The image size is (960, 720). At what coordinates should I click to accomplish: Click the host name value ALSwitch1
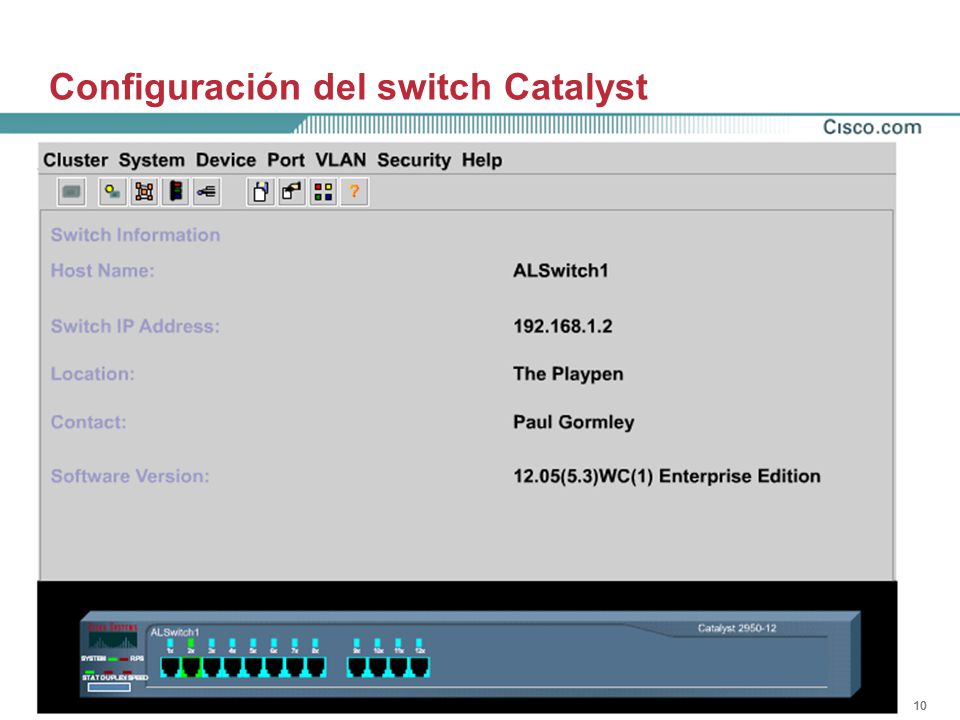[561, 270]
